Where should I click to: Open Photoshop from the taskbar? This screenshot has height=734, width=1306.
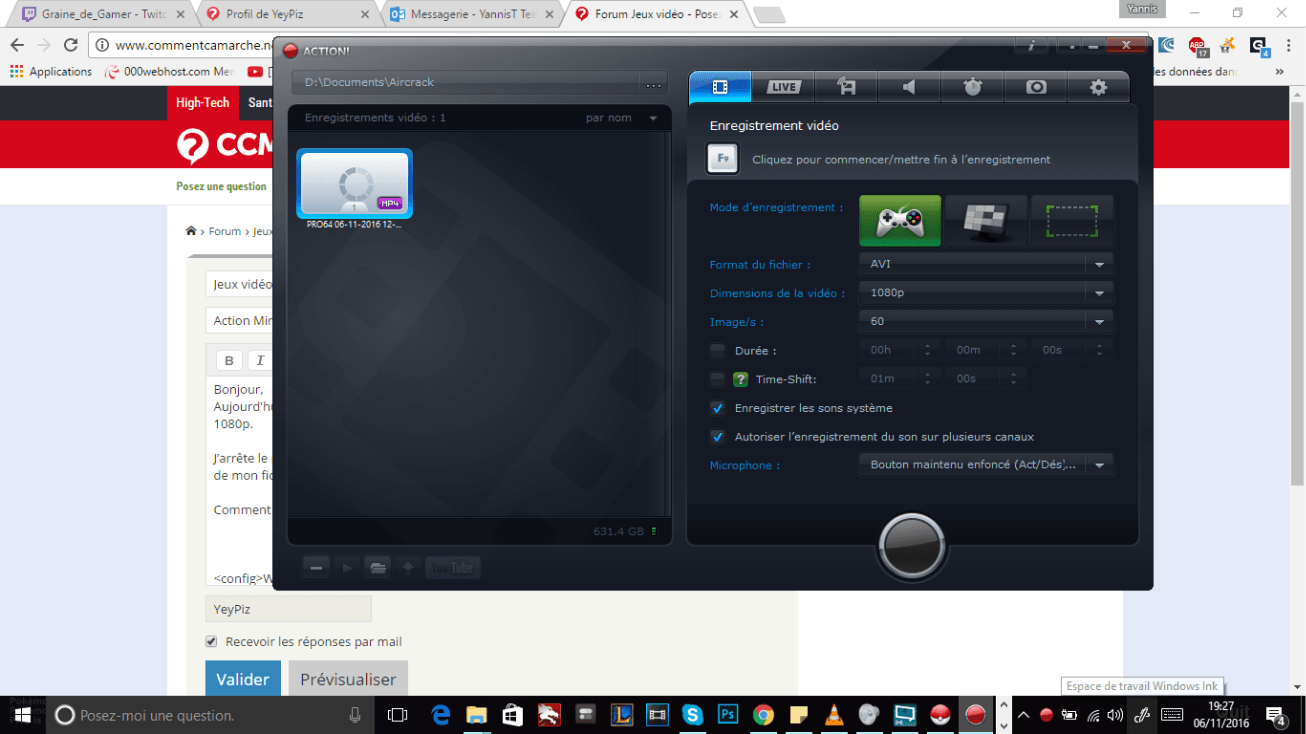click(x=728, y=715)
